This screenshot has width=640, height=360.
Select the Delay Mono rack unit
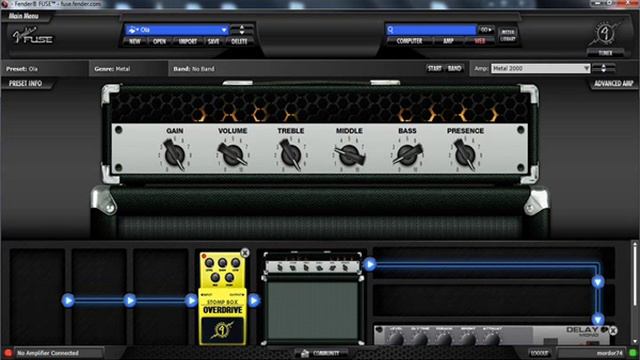[492, 336]
